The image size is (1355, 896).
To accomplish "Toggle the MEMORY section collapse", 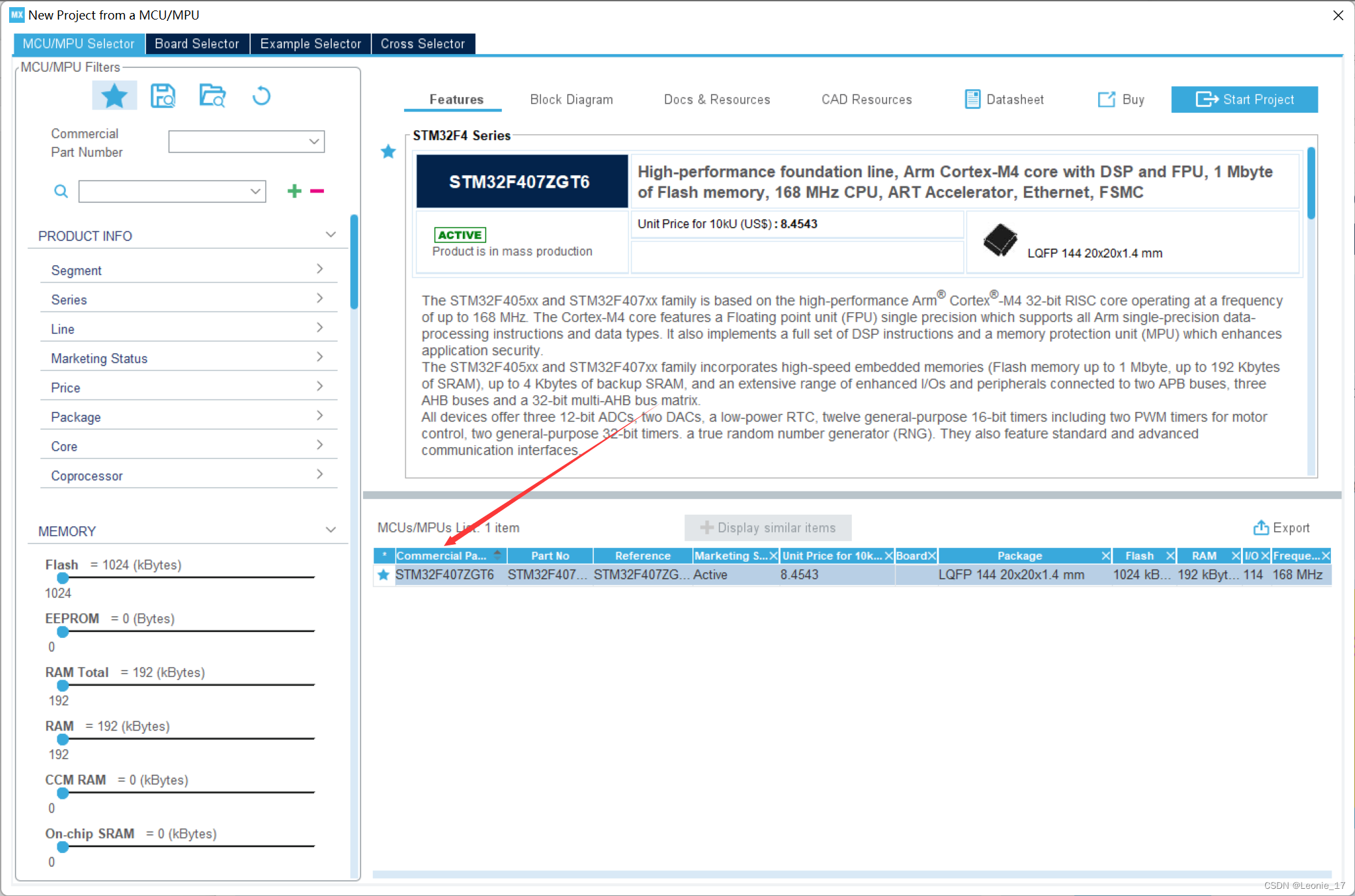I will [329, 530].
